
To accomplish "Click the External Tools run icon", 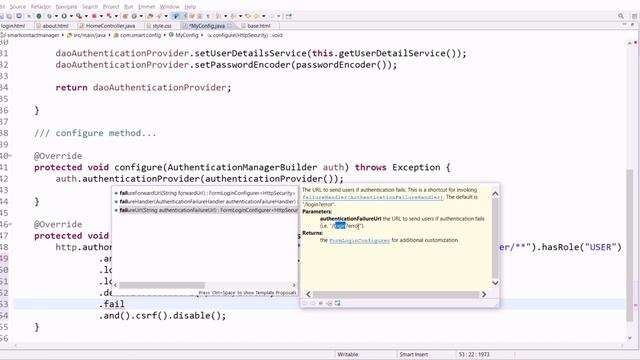I will 79,16.
